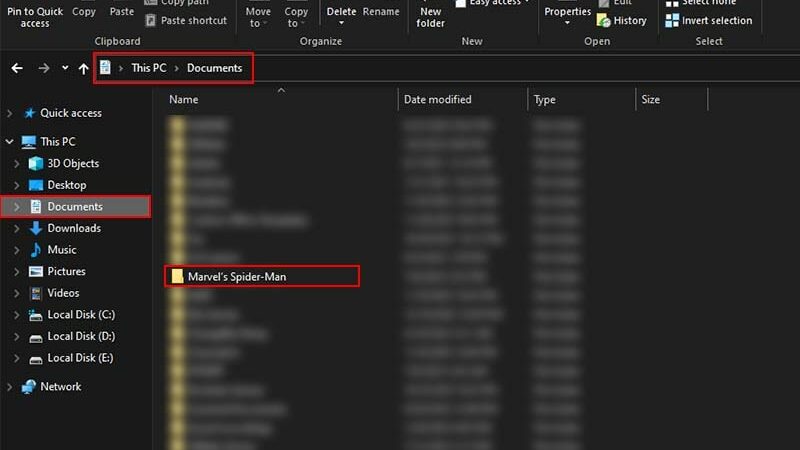Select the Downloads arrow icon
This screenshot has width=800, height=450.
click(36, 228)
